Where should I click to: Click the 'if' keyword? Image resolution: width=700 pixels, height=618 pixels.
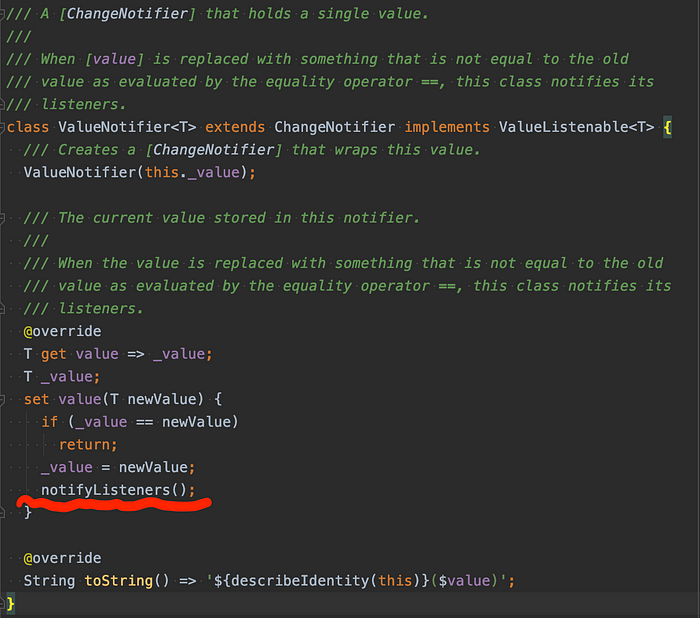[49, 422]
